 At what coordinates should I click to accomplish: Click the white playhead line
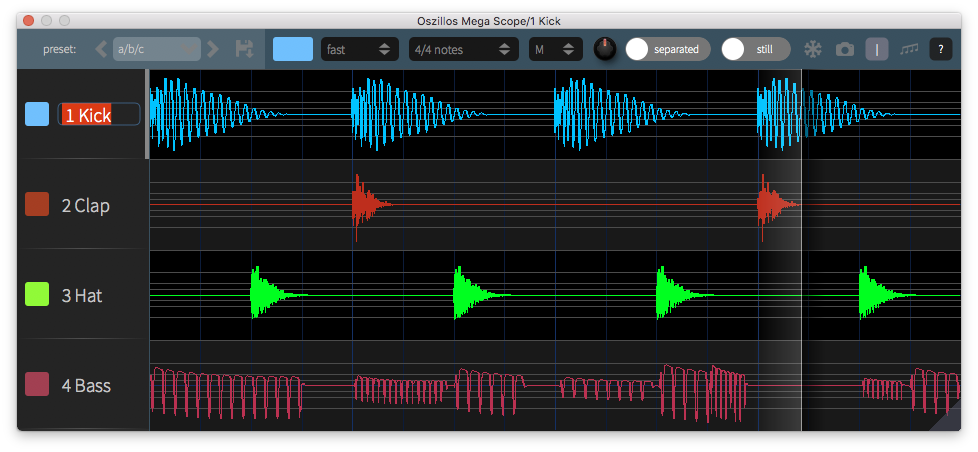pos(801,249)
